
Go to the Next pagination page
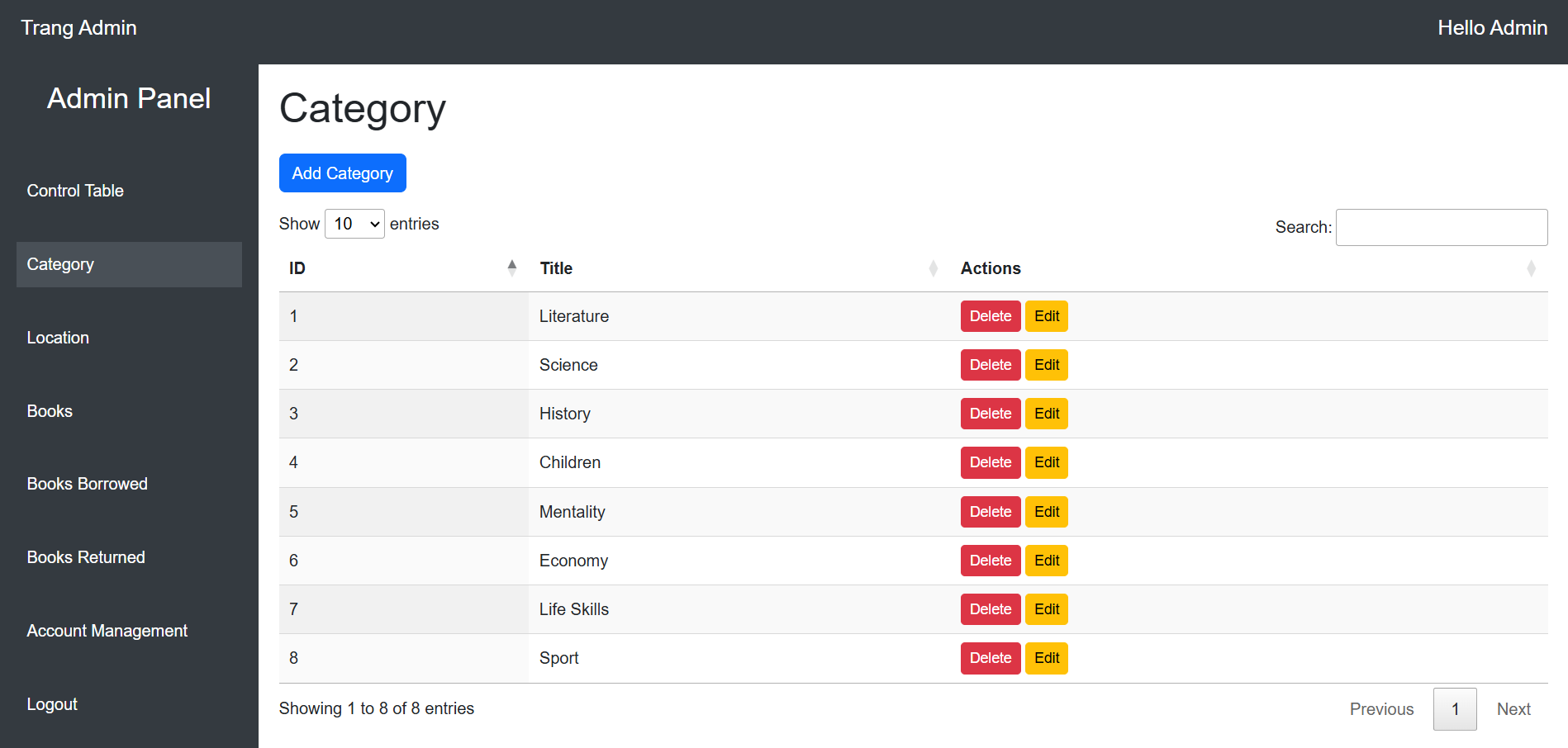tap(1513, 709)
